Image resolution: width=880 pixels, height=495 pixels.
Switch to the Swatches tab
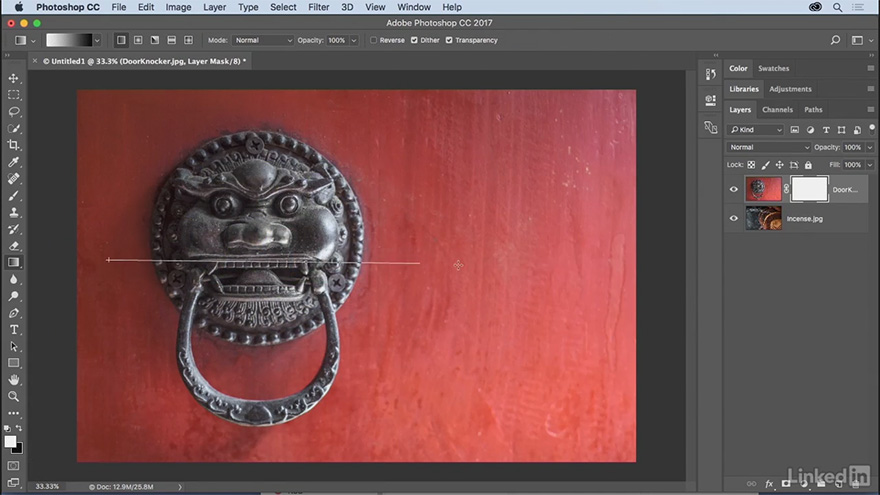tap(773, 68)
